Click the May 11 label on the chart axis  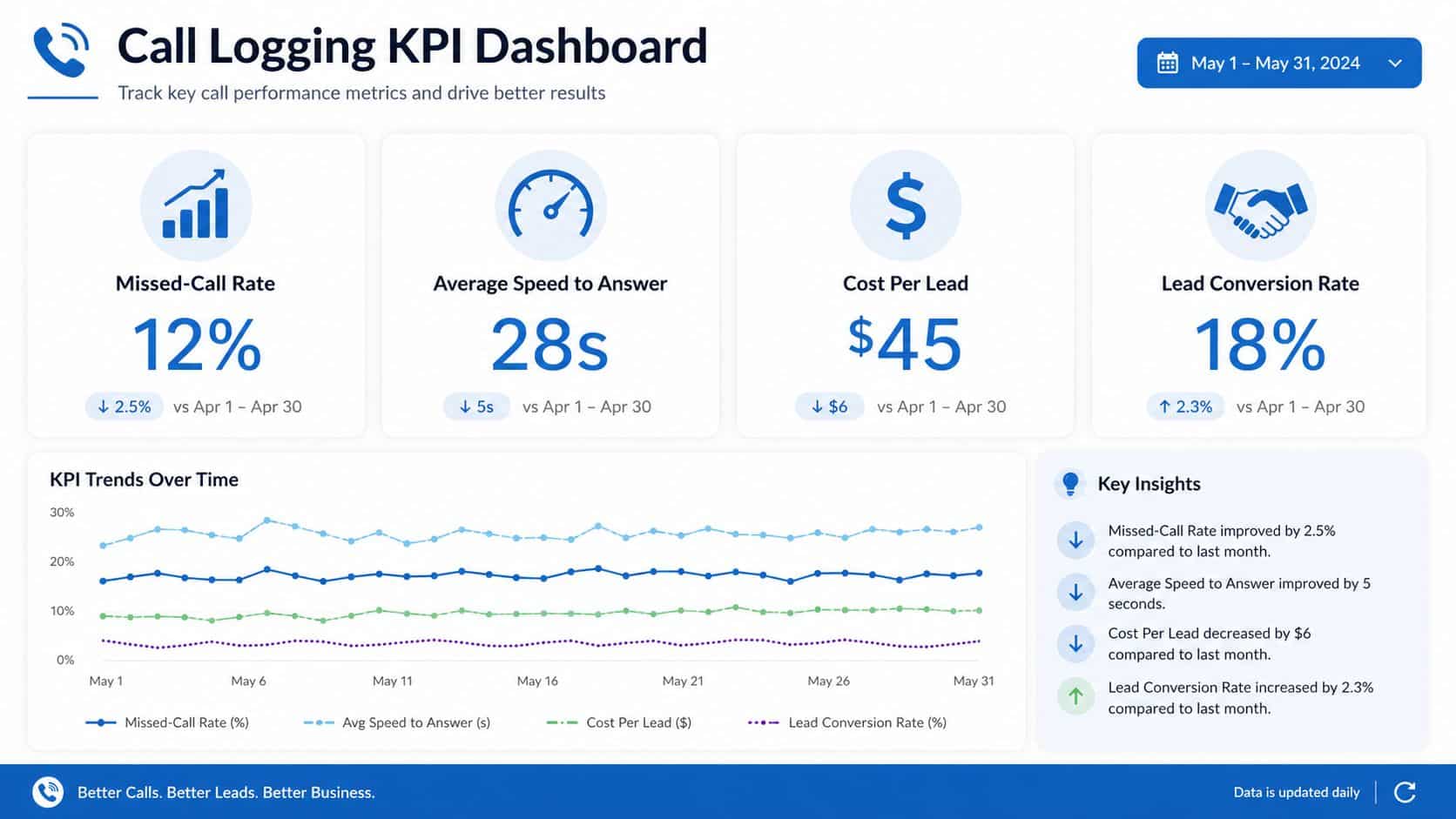392,681
